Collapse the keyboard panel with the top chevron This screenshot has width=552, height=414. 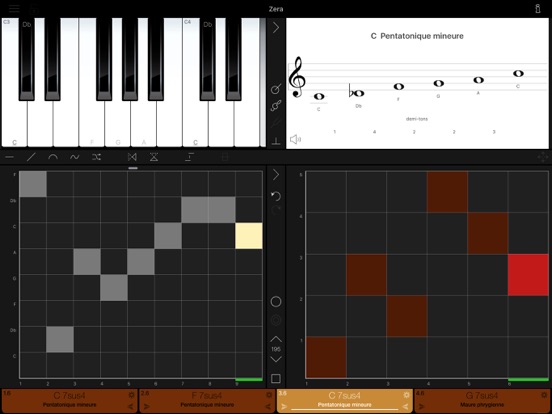[x=276, y=27]
